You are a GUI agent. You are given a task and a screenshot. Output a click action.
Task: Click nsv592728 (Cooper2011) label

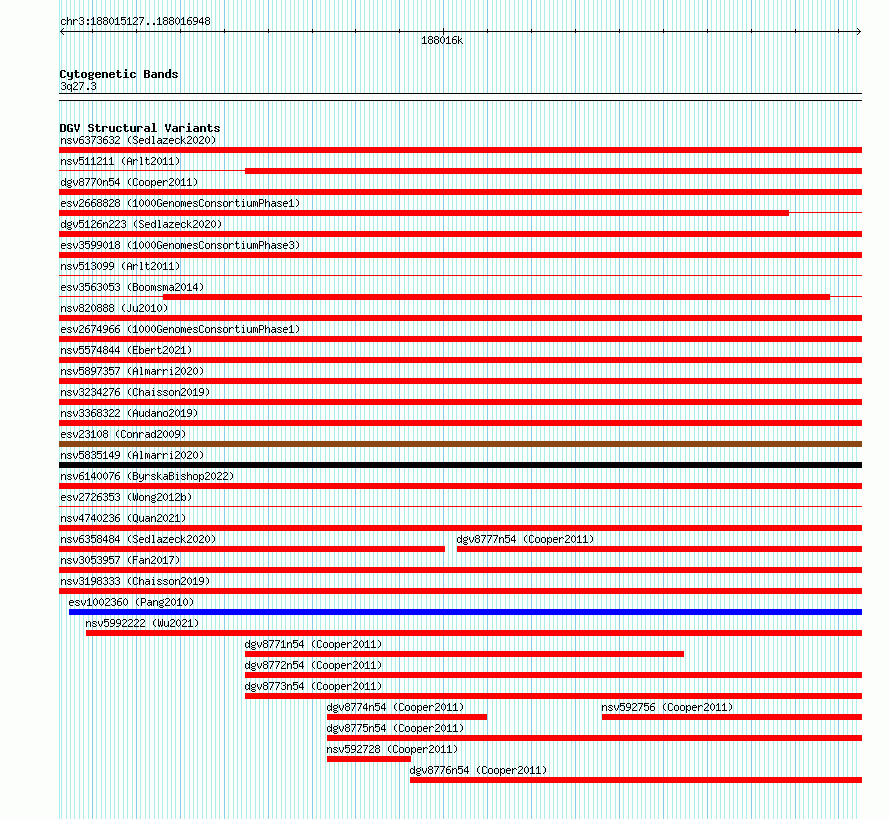[x=392, y=749]
